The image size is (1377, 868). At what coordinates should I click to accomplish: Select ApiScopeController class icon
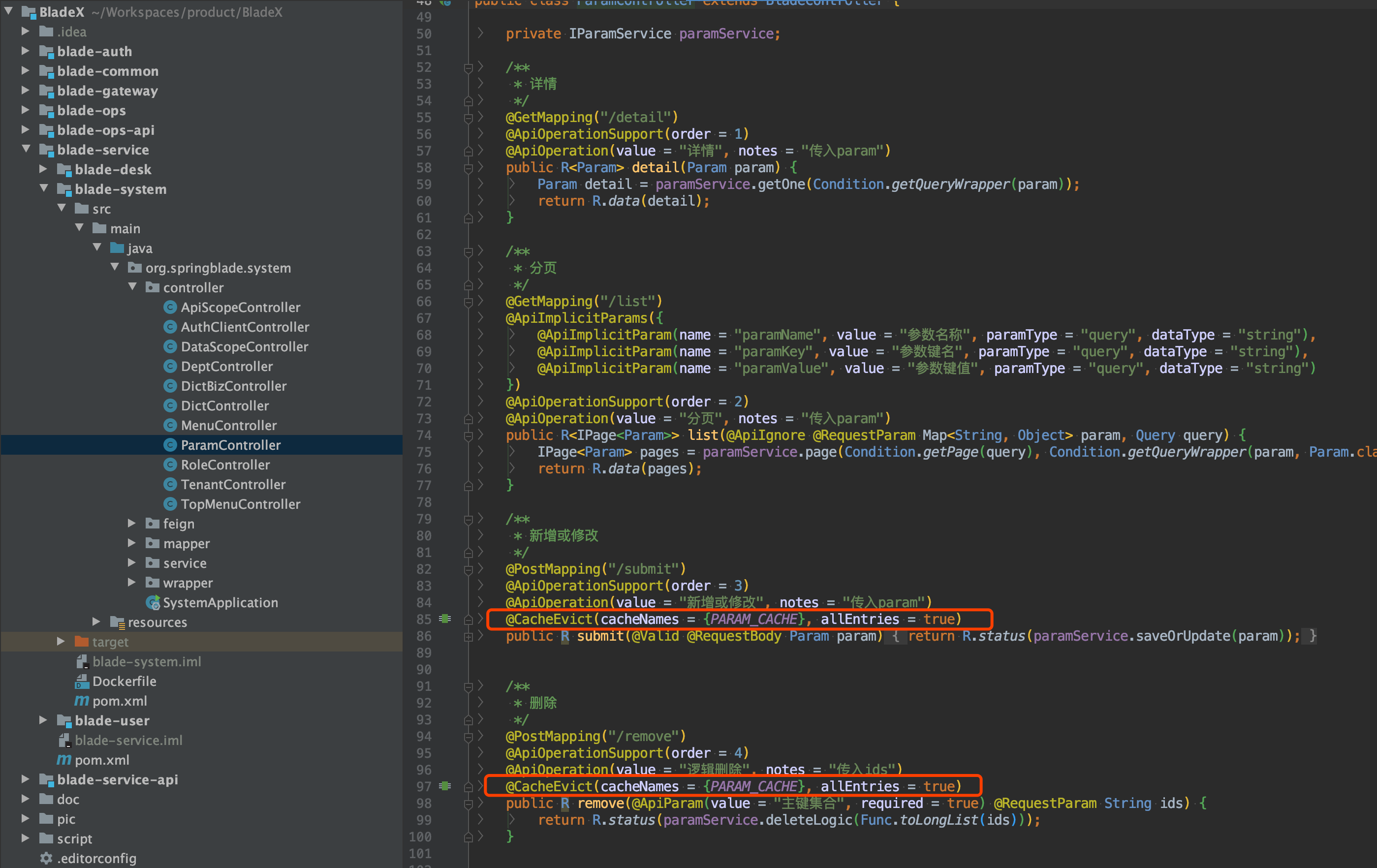click(170, 307)
